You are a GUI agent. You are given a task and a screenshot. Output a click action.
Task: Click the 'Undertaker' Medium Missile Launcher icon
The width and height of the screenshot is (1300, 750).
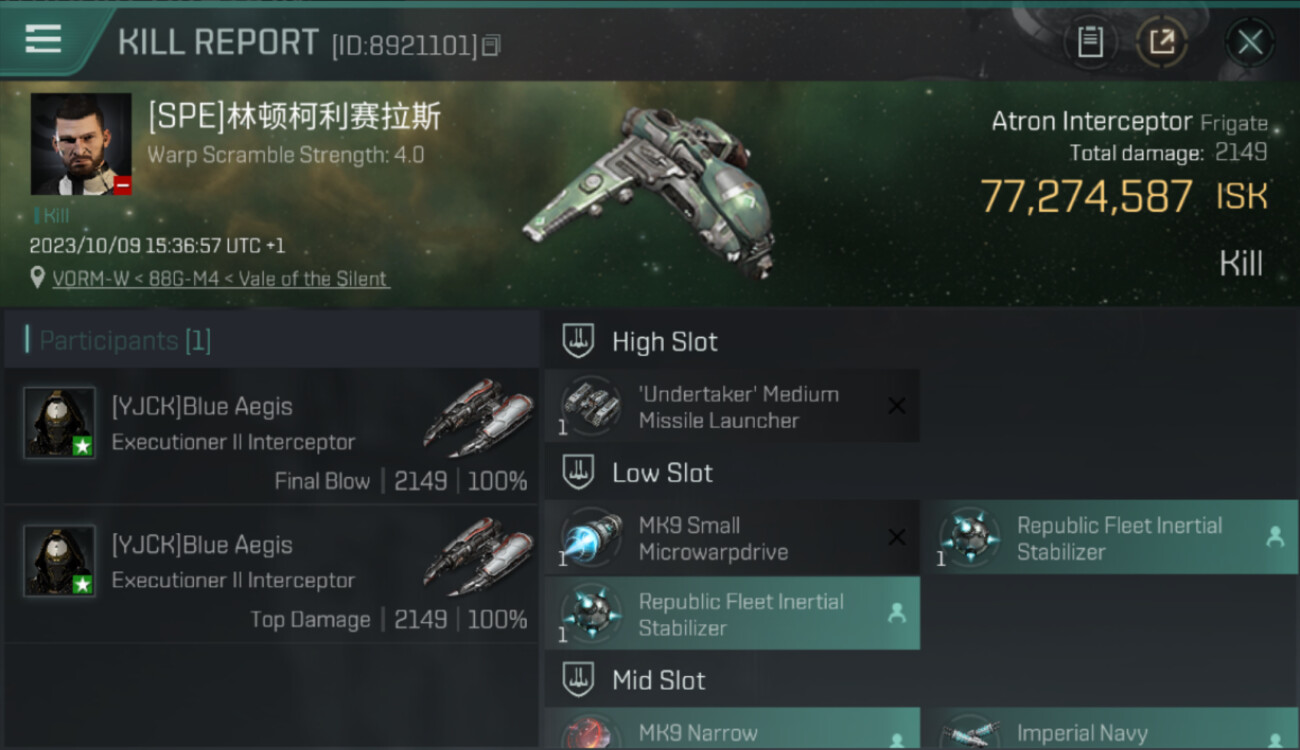click(591, 405)
